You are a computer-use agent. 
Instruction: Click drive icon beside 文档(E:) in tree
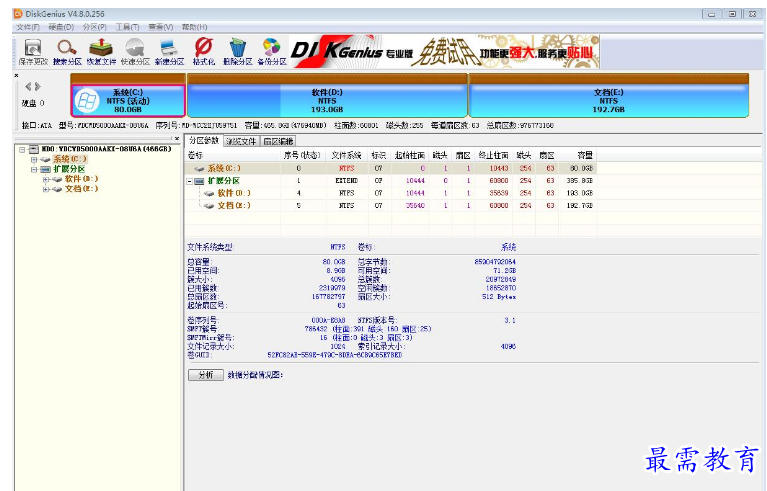[57, 189]
